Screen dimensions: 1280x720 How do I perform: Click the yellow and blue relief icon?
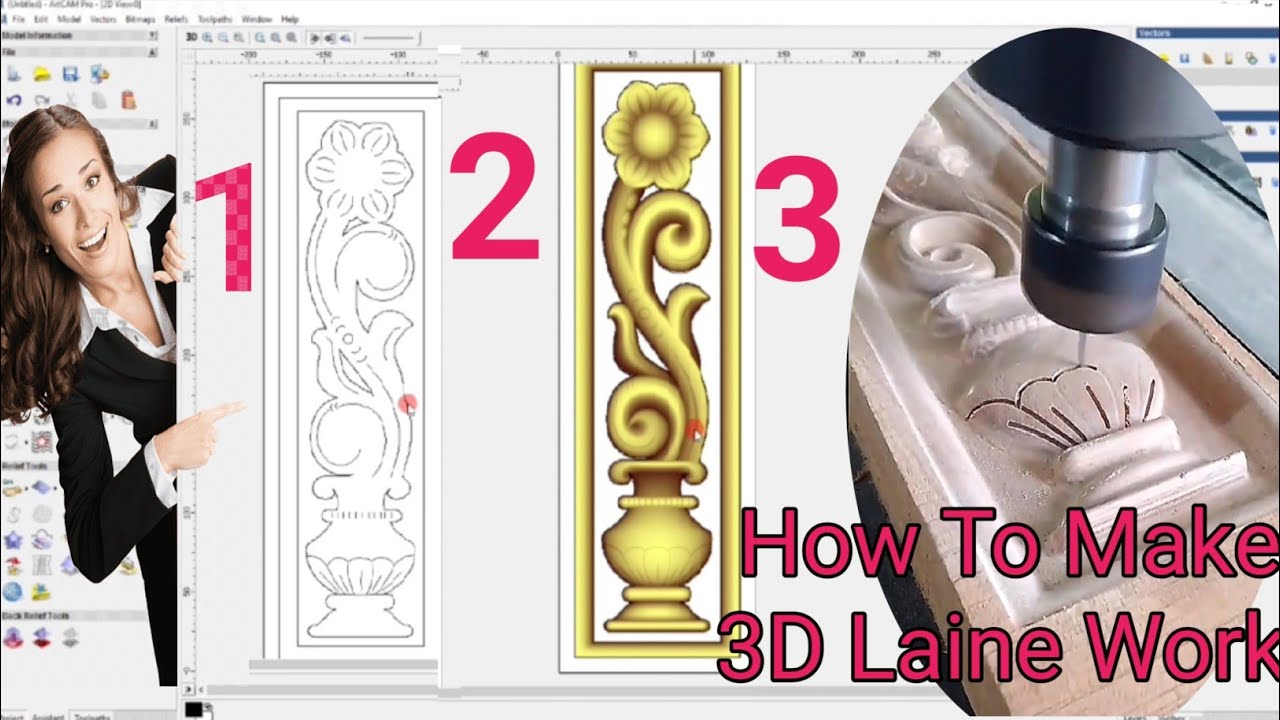[x=42, y=592]
